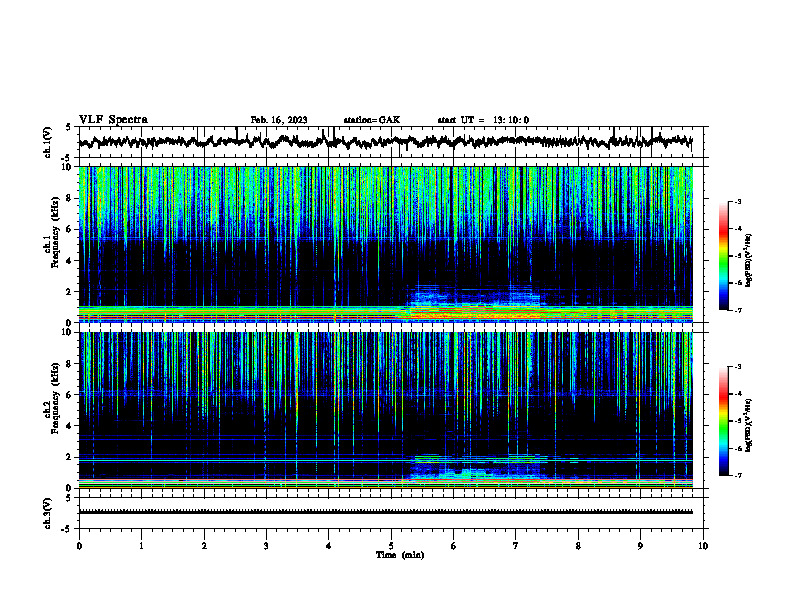The image size is (792, 612).
Task: Click ch.2 frequency axis tick label "6"
Action: (x=71, y=395)
